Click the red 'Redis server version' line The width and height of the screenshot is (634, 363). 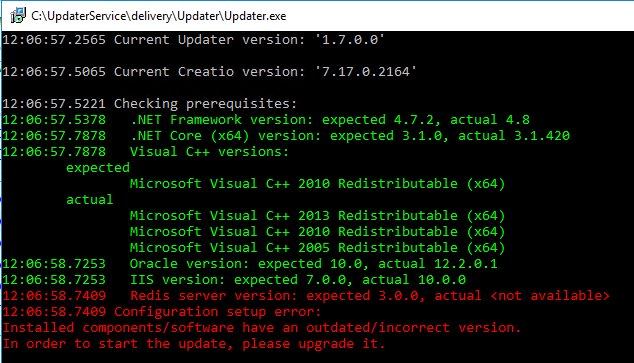pos(306,295)
